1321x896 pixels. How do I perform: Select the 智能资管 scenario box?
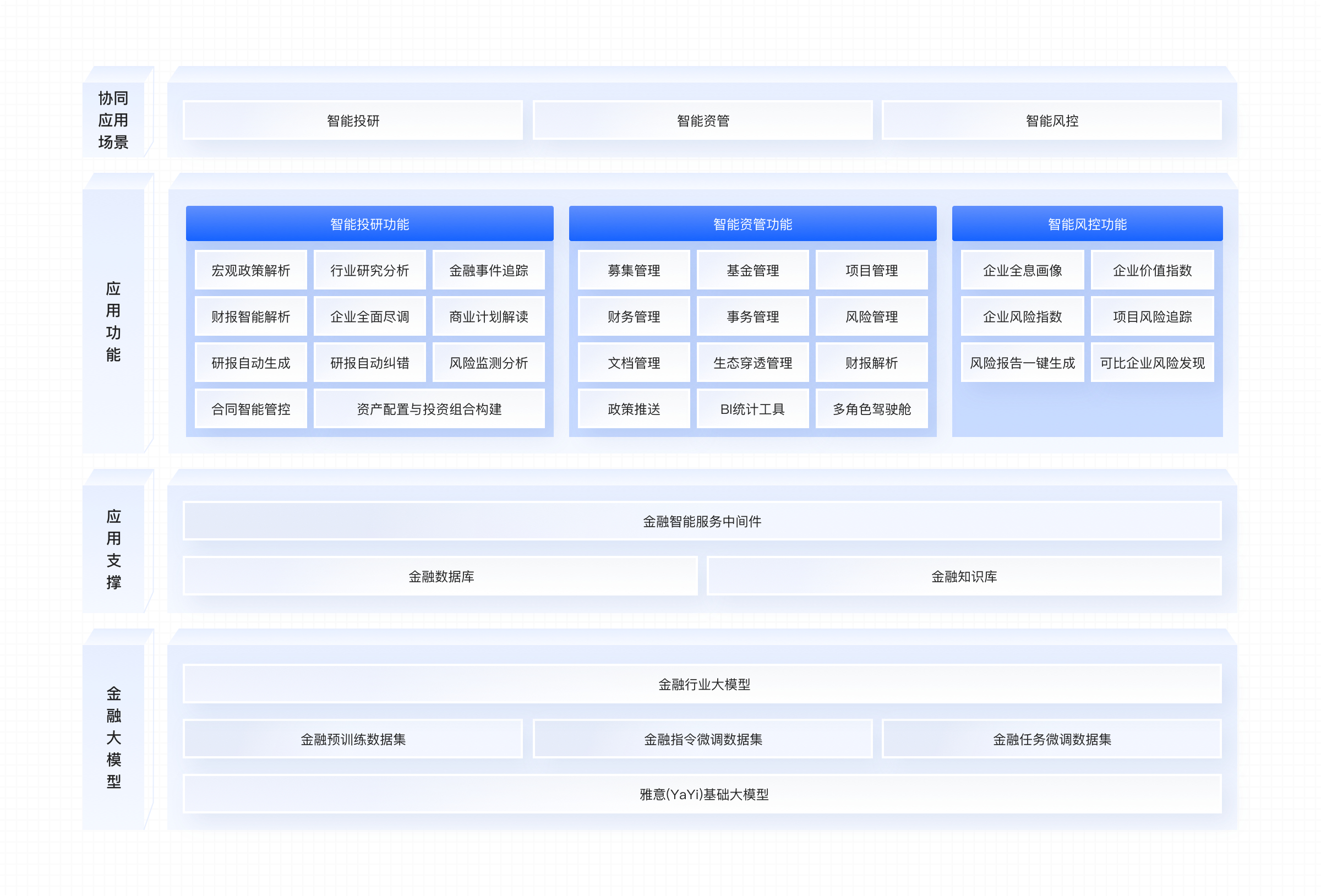coord(702,121)
